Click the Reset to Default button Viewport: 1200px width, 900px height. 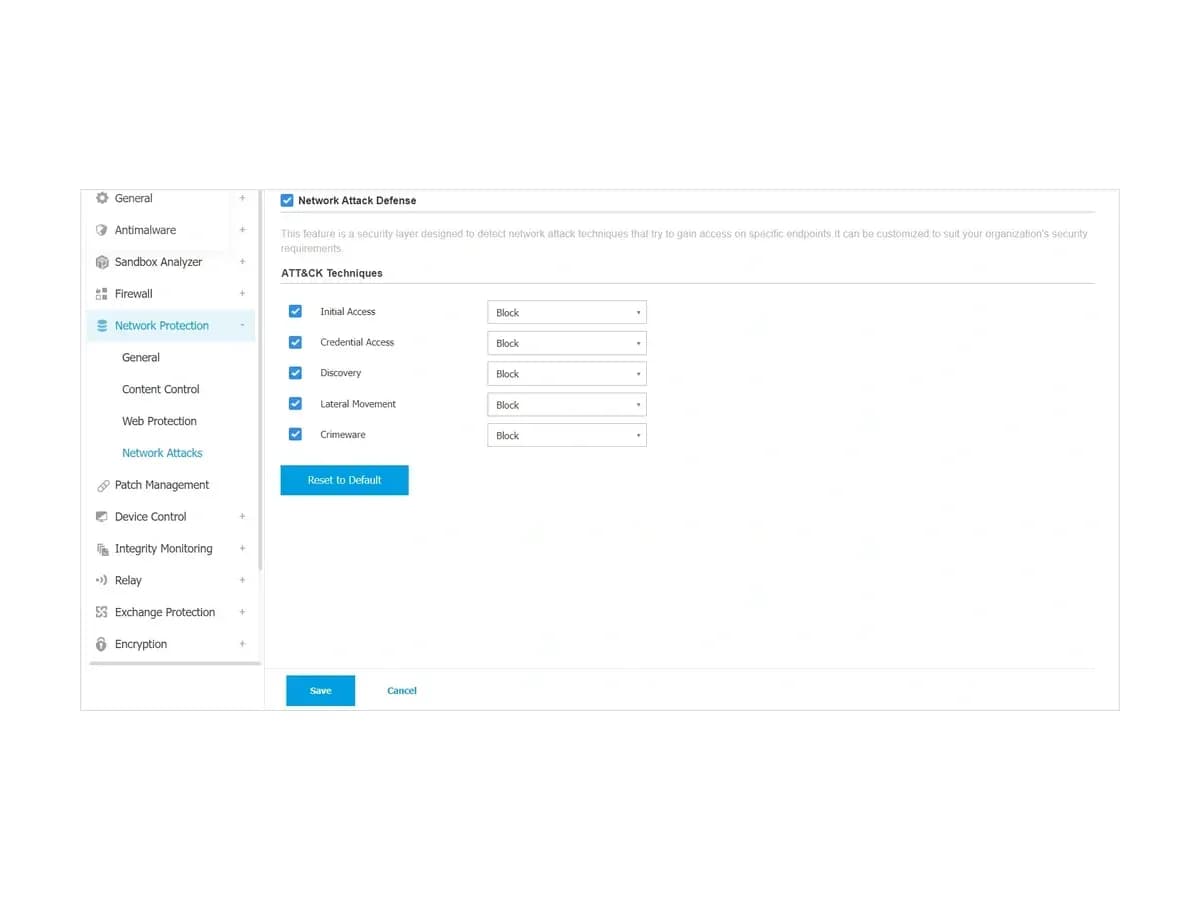344,480
